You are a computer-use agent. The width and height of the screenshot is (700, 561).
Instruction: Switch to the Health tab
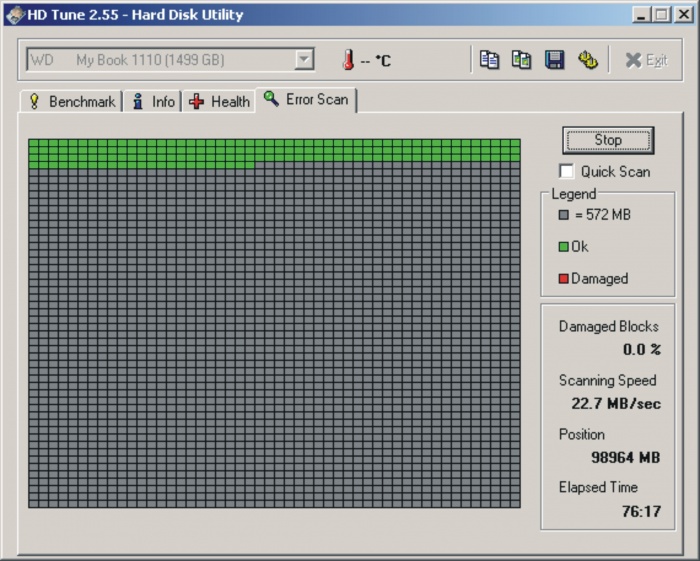pos(219,102)
